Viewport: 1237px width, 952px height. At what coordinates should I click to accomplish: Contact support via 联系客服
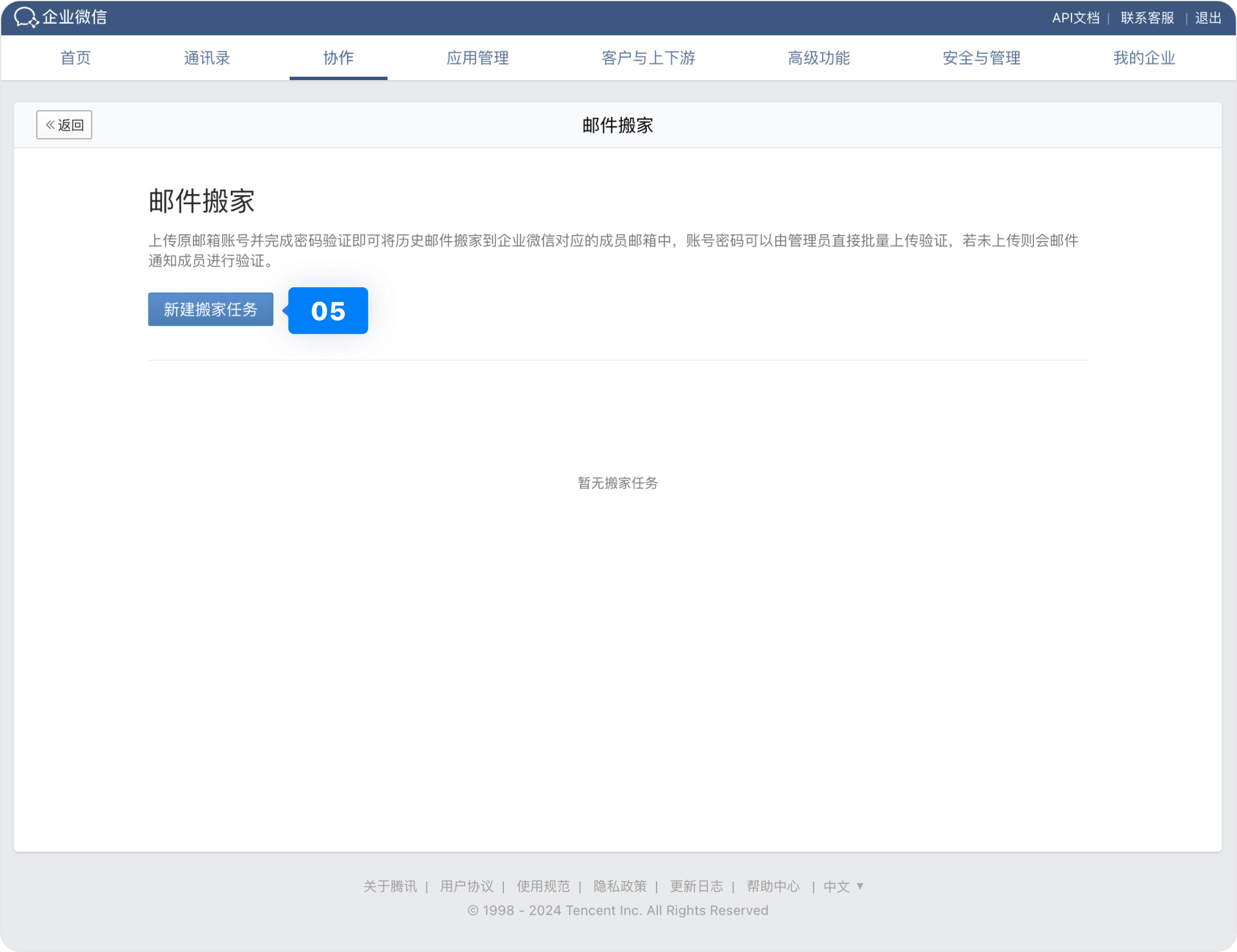pos(1147,17)
